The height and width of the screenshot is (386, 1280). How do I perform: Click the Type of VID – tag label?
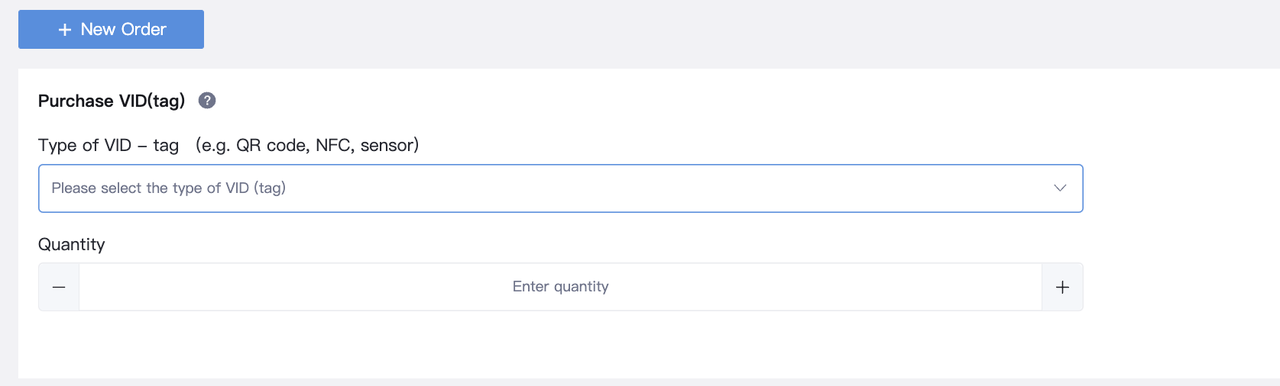pos(109,145)
